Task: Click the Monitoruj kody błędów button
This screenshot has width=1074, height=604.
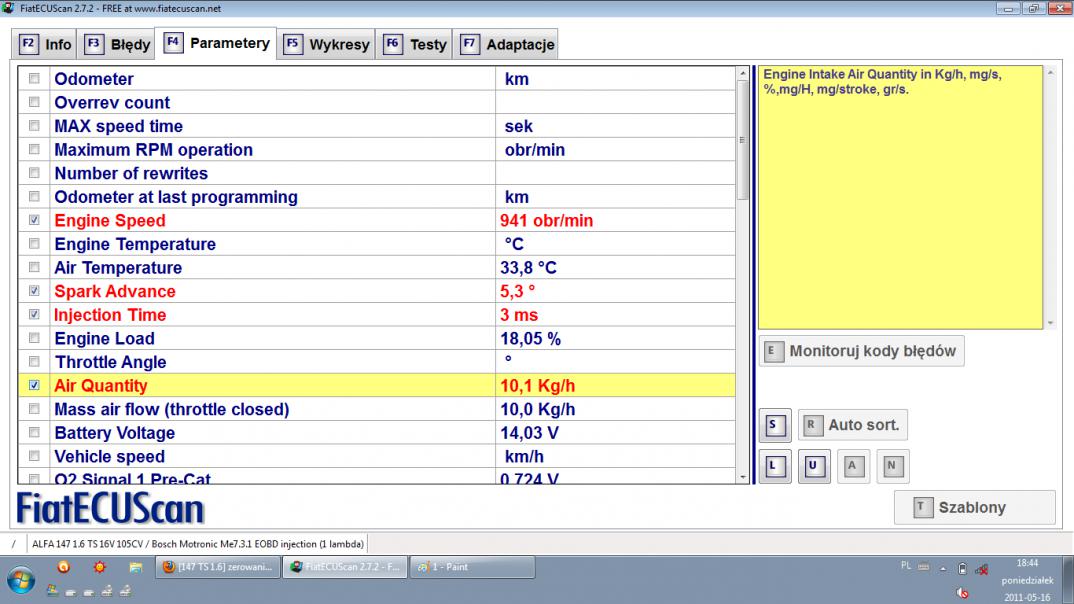Action: [x=862, y=351]
